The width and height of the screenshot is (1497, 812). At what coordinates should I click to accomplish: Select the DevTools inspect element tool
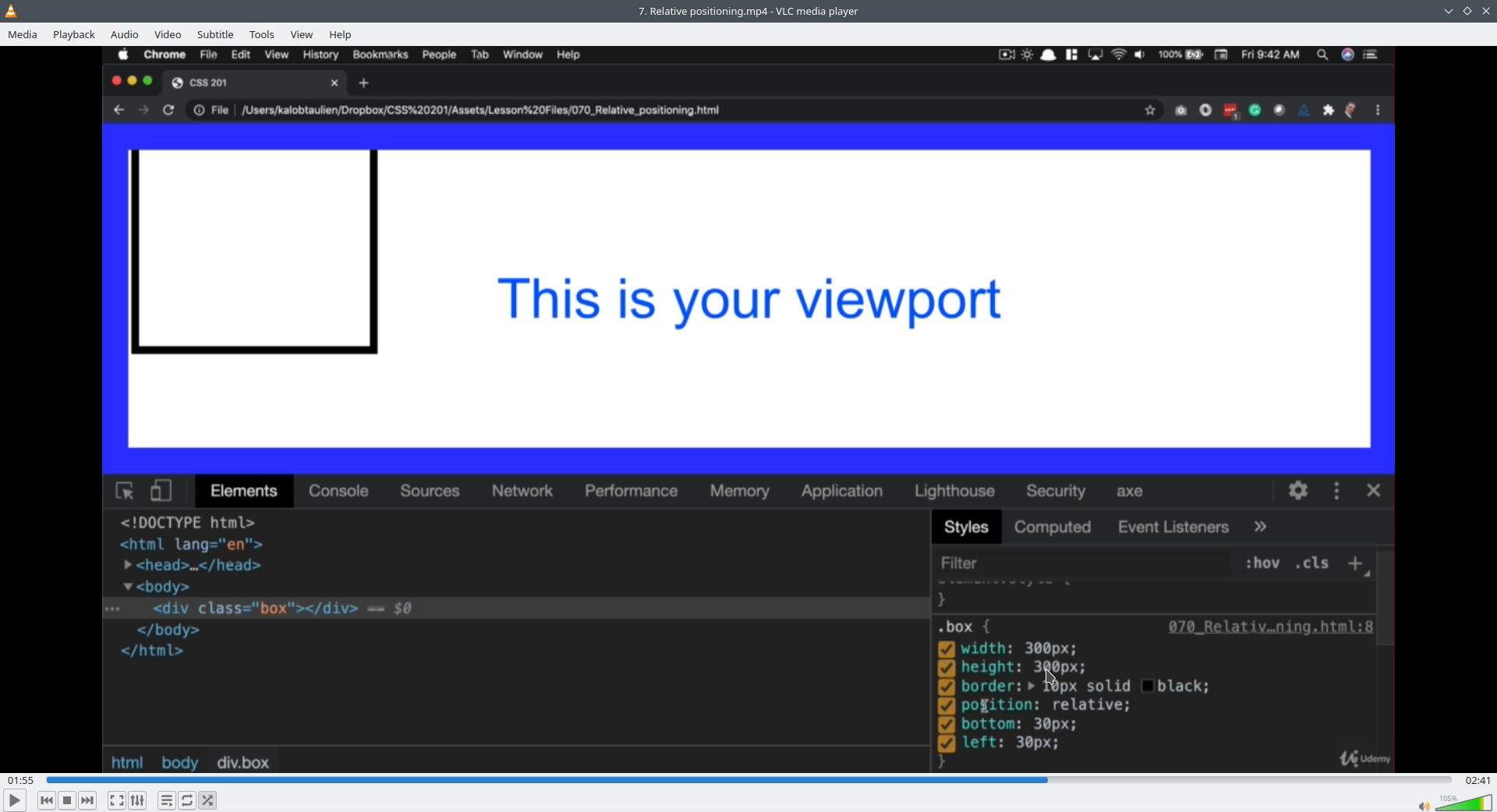125,491
